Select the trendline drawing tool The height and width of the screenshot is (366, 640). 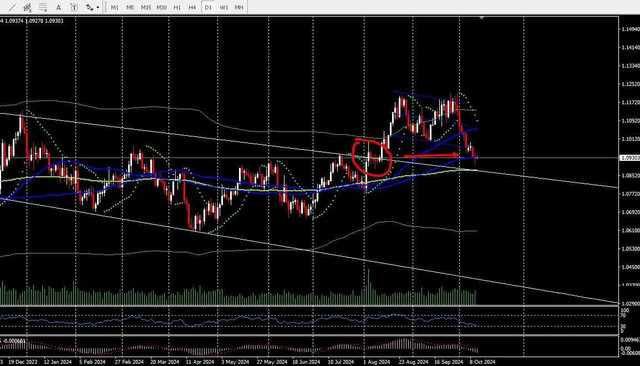coord(13,7)
